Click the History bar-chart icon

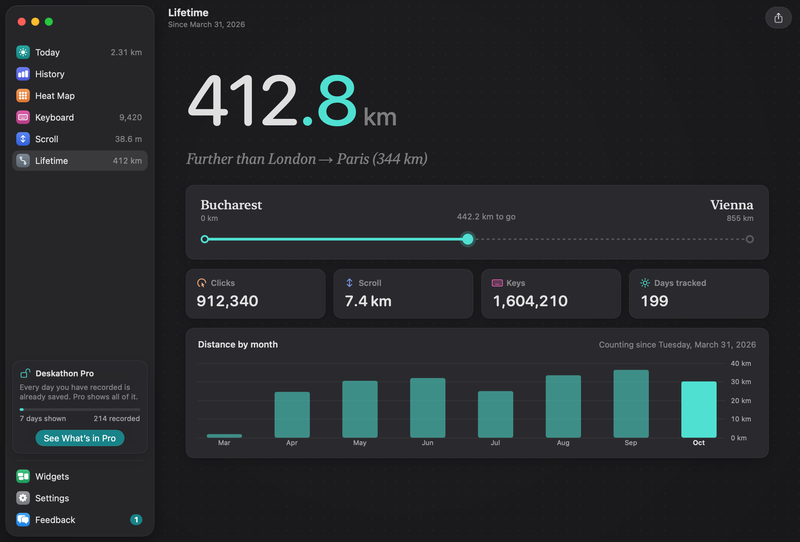click(x=23, y=74)
